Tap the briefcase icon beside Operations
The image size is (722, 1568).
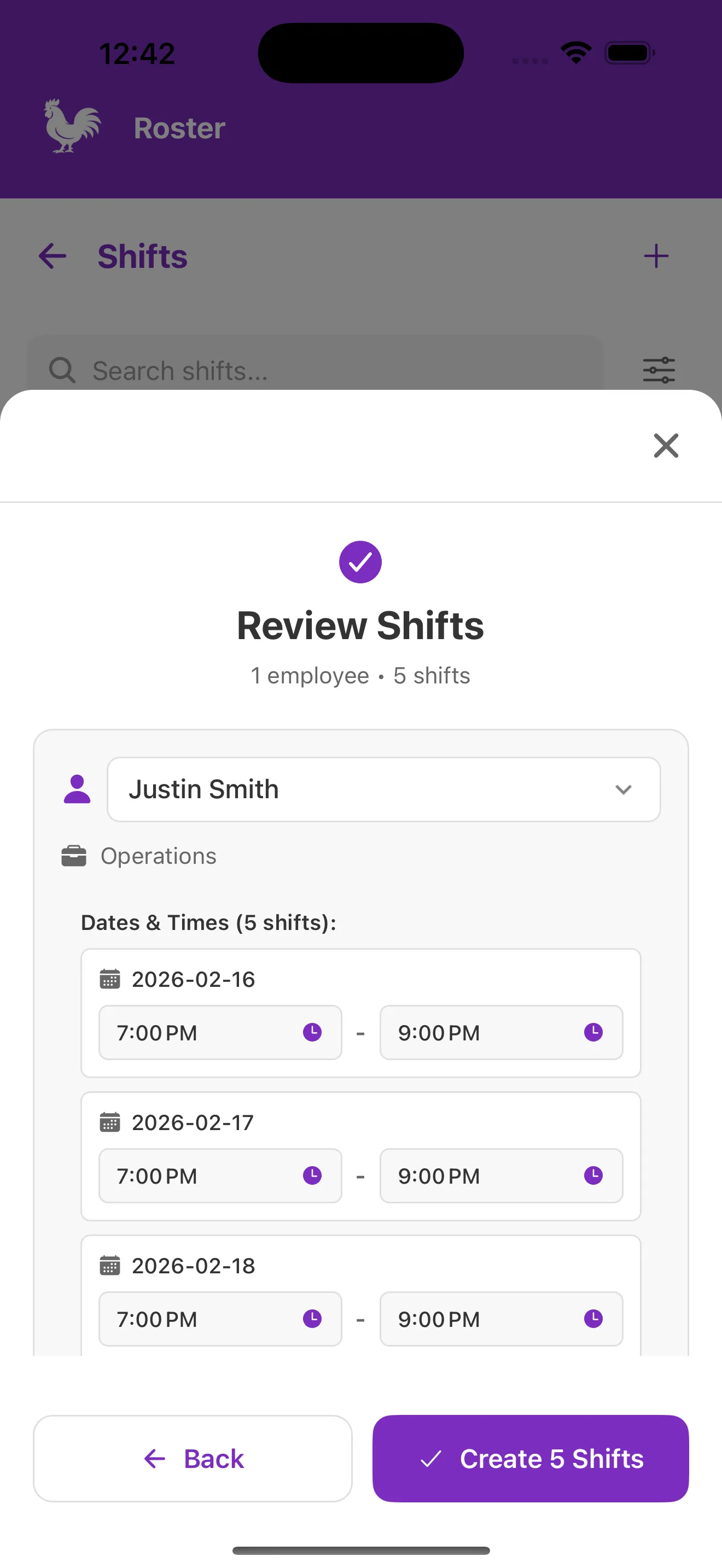click(x=74, y=856)
